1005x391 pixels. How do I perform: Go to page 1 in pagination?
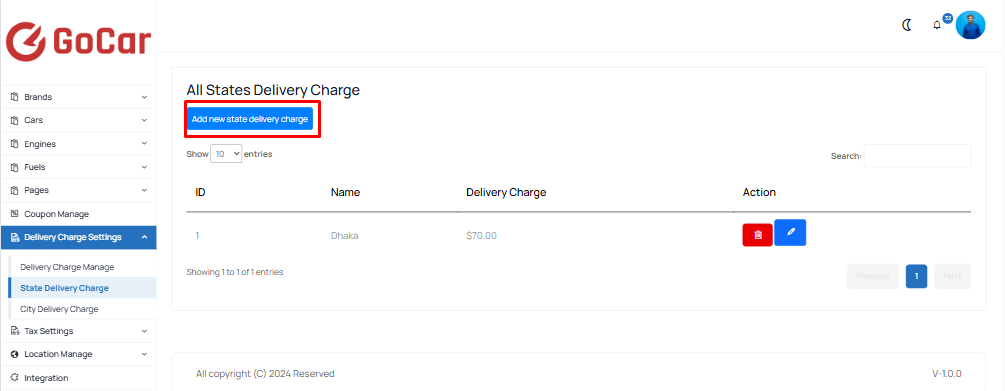click(916, 276)
